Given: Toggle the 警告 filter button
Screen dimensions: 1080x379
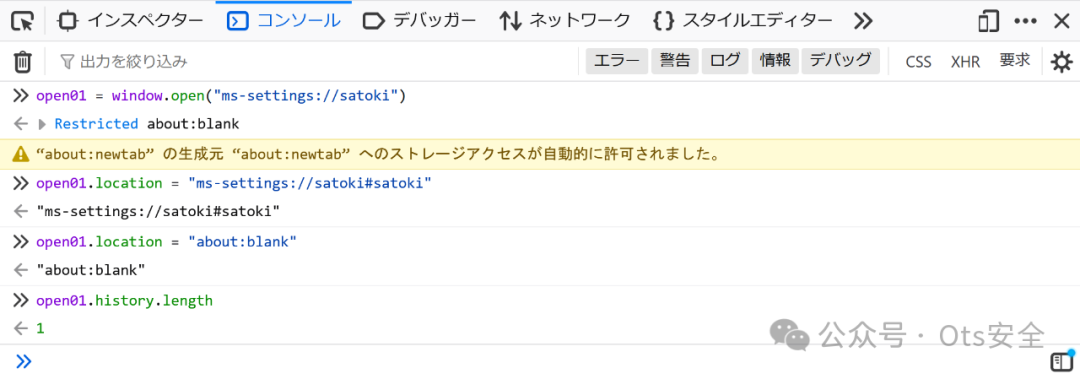Looking at the screenshot, I should (675, 61).
